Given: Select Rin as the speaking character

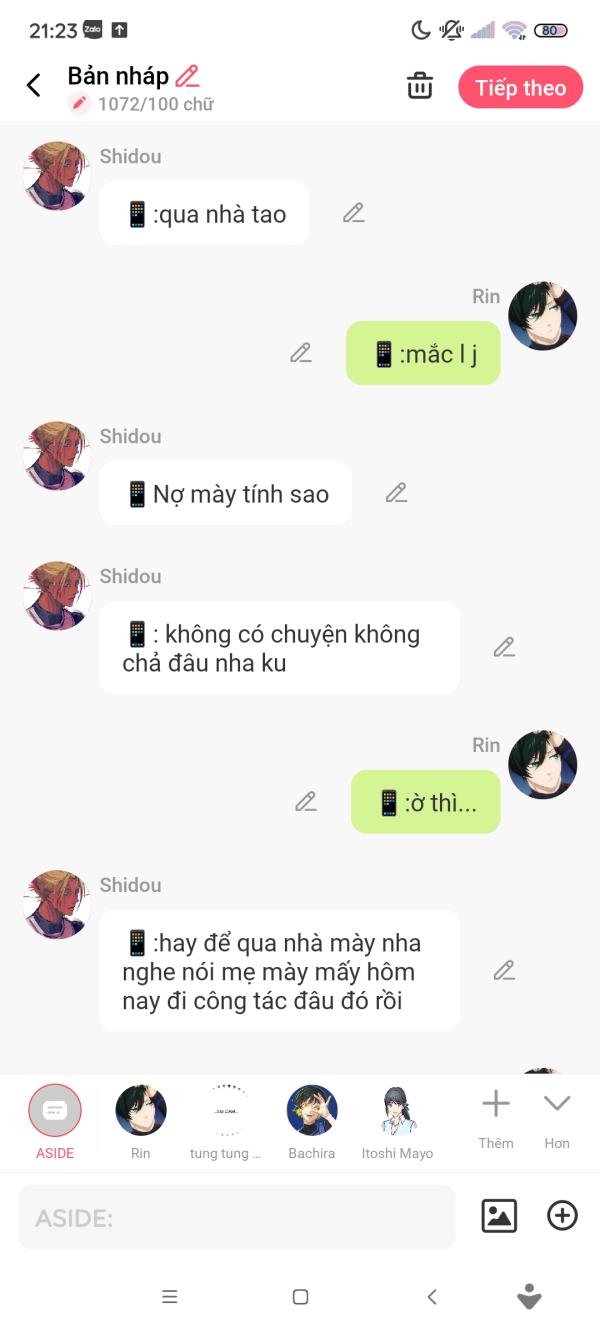Looking at the screenshot, I should click(141, 1122).
